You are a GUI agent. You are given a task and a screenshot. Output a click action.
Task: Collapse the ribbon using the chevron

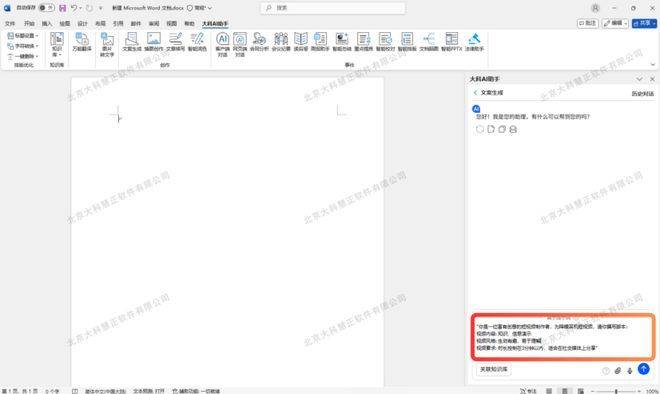point(652,64)
